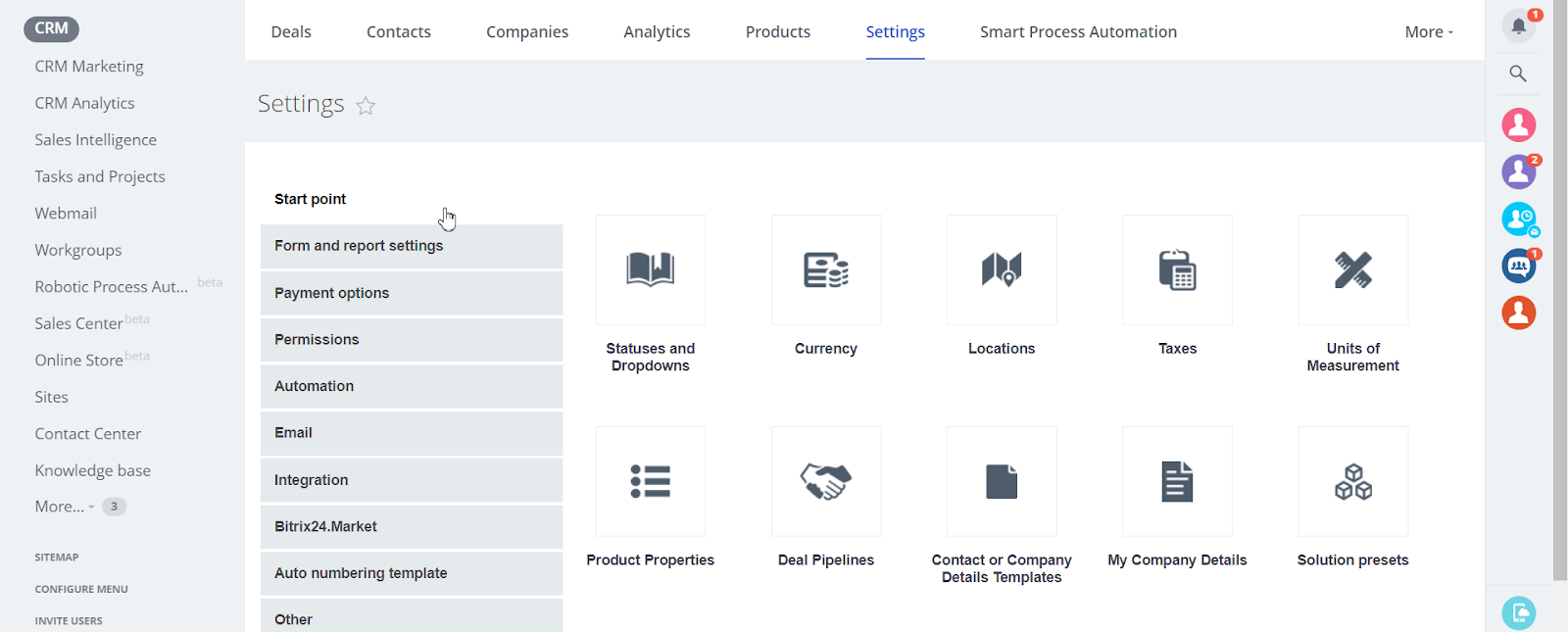The height and width of the screenshot is (632, 1568).
Task: Click the Deal Pipelines label text
Action: [826, 560]
